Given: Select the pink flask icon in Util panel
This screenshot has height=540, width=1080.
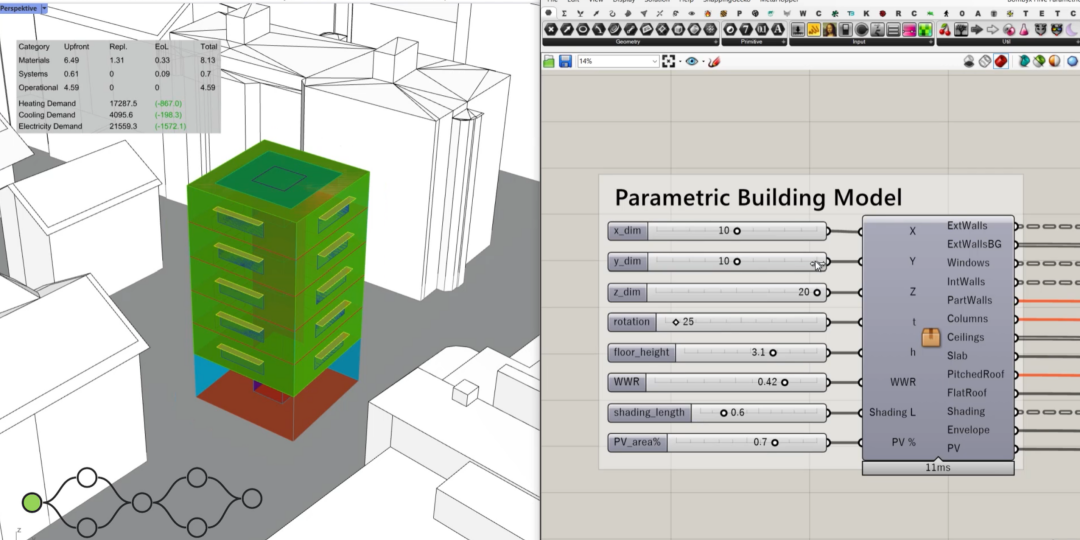Looking at the screenshot, I should [1024, 30].
